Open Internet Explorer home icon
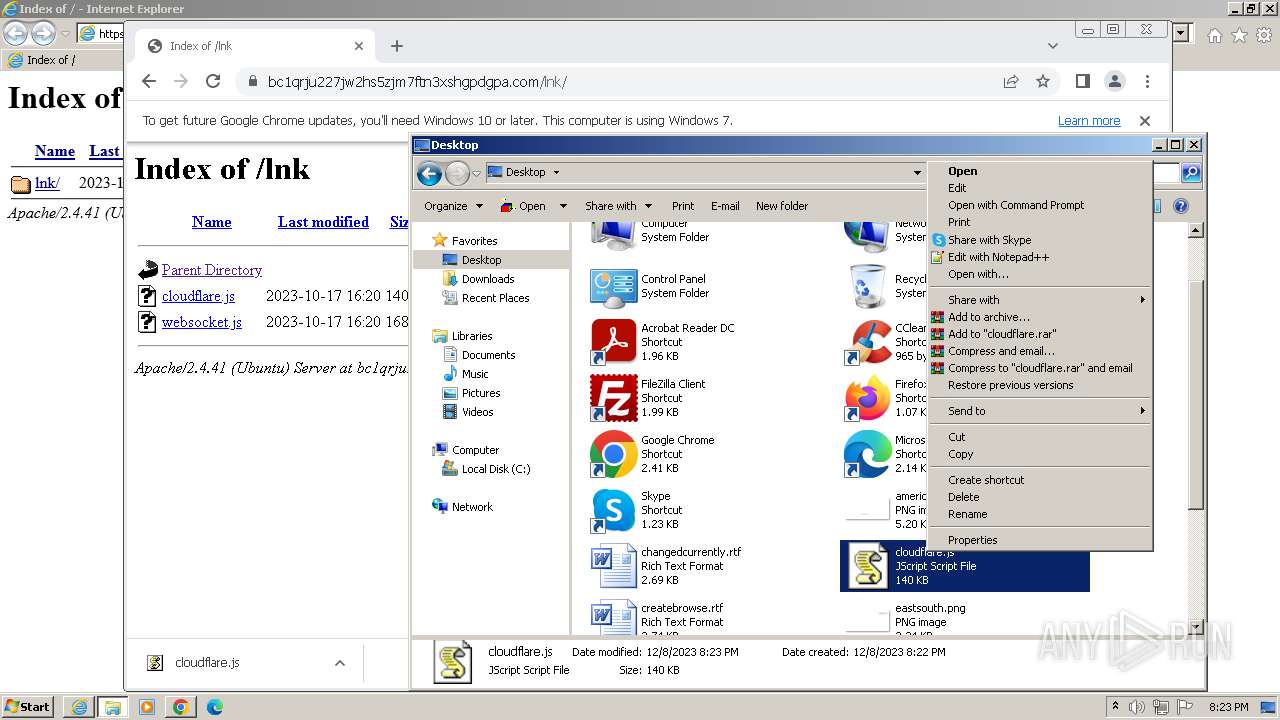This screenshot has height=720, width=1280. 1214,35
